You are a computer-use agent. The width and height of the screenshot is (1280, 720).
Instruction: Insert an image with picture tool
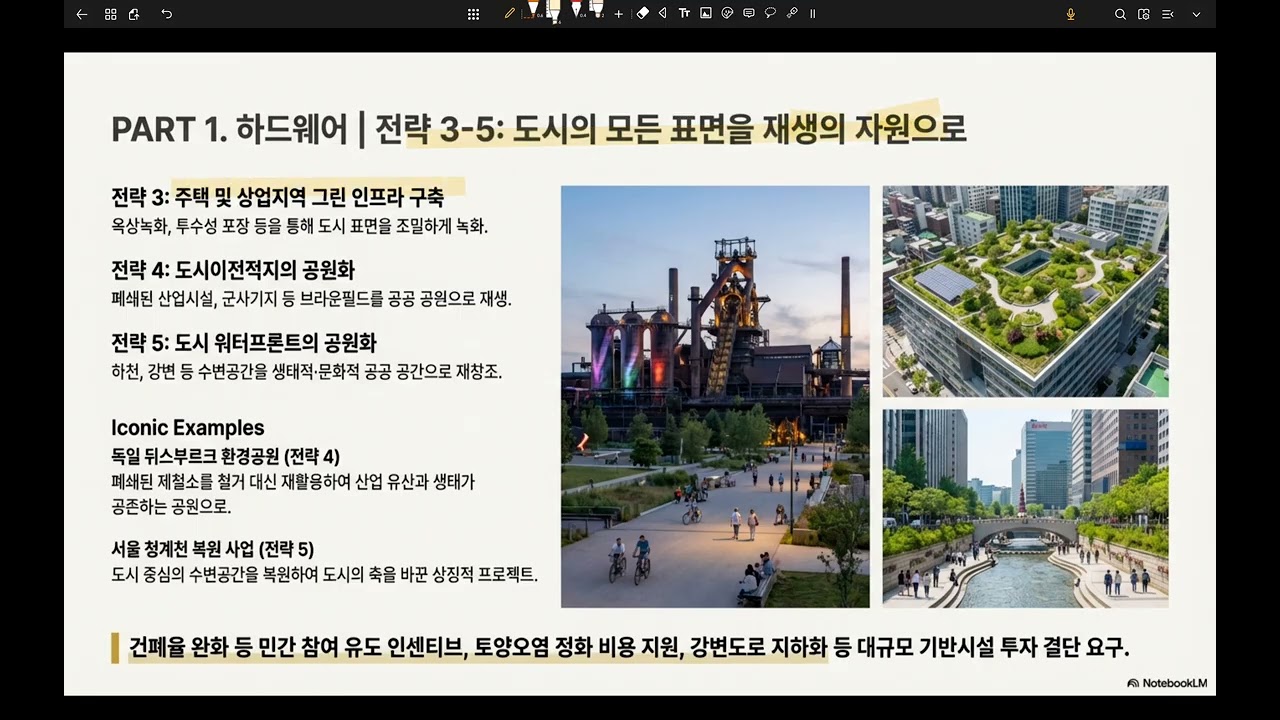tap(706, 13)
